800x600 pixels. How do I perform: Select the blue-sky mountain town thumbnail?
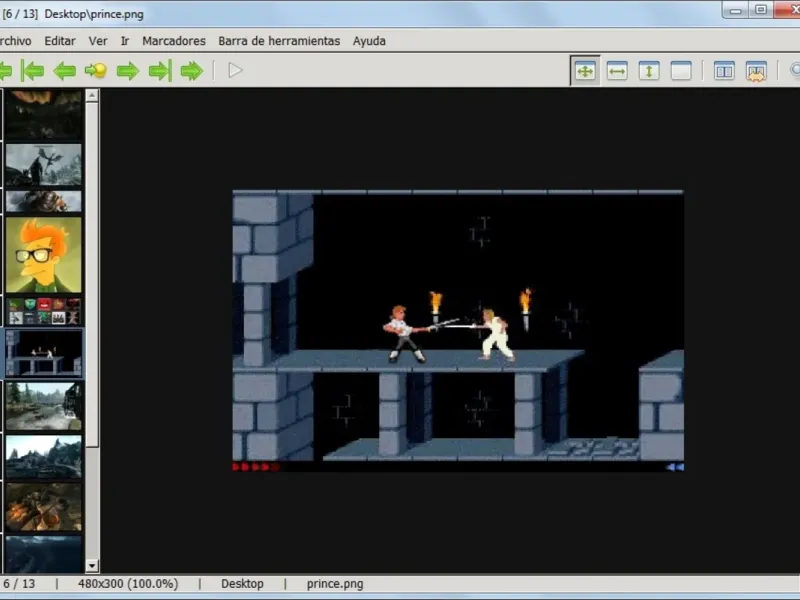click(x=43, y=457)
